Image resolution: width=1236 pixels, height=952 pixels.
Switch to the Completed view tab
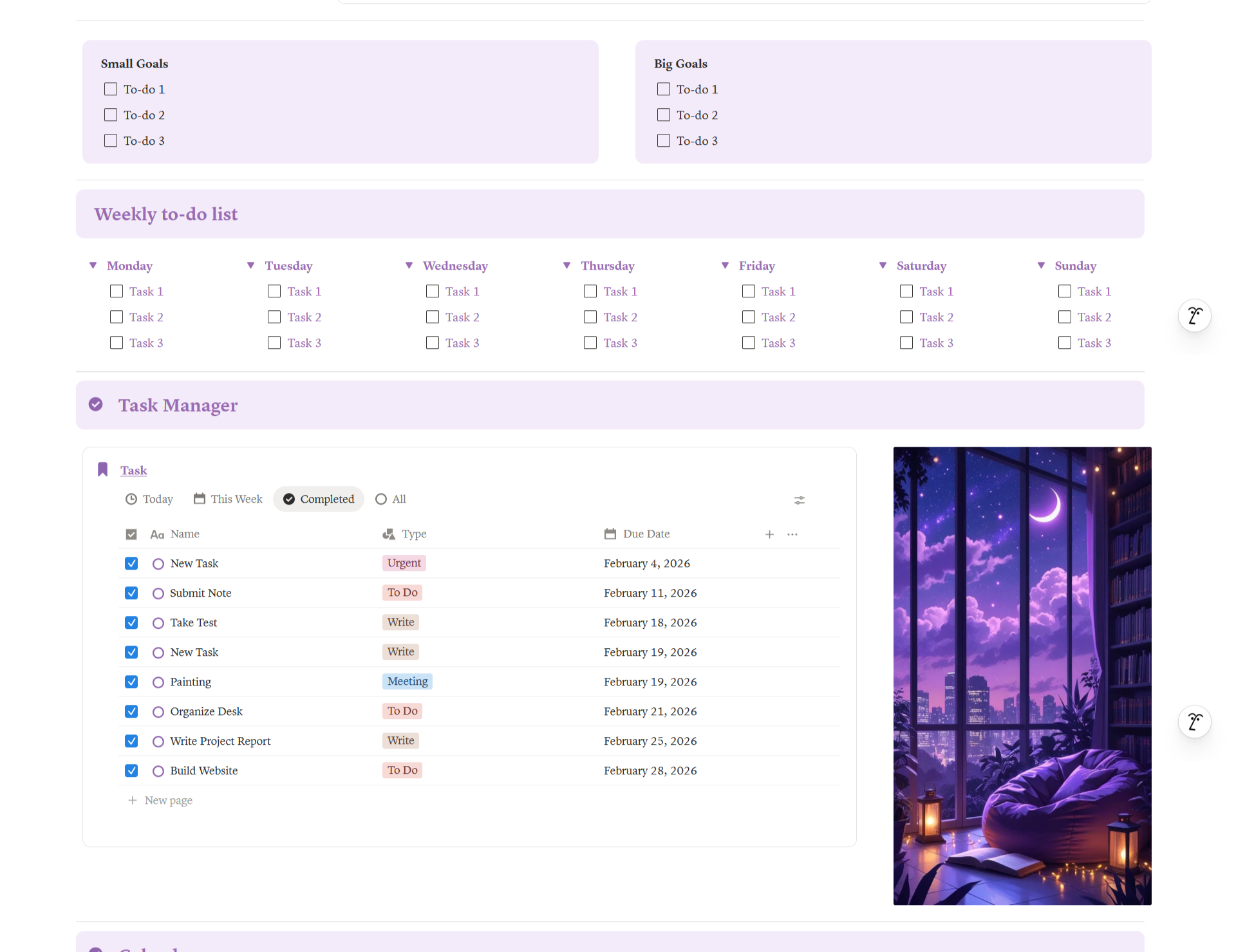coord(318,499)
